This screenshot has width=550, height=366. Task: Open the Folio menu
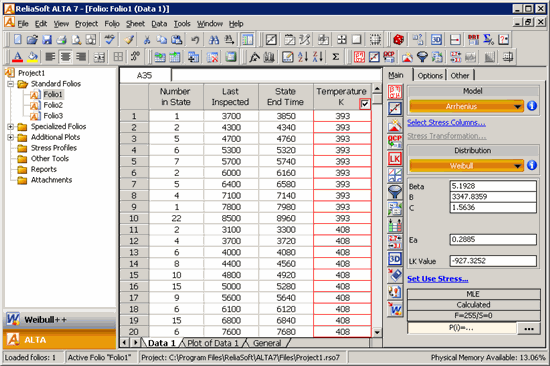[112, 24]
